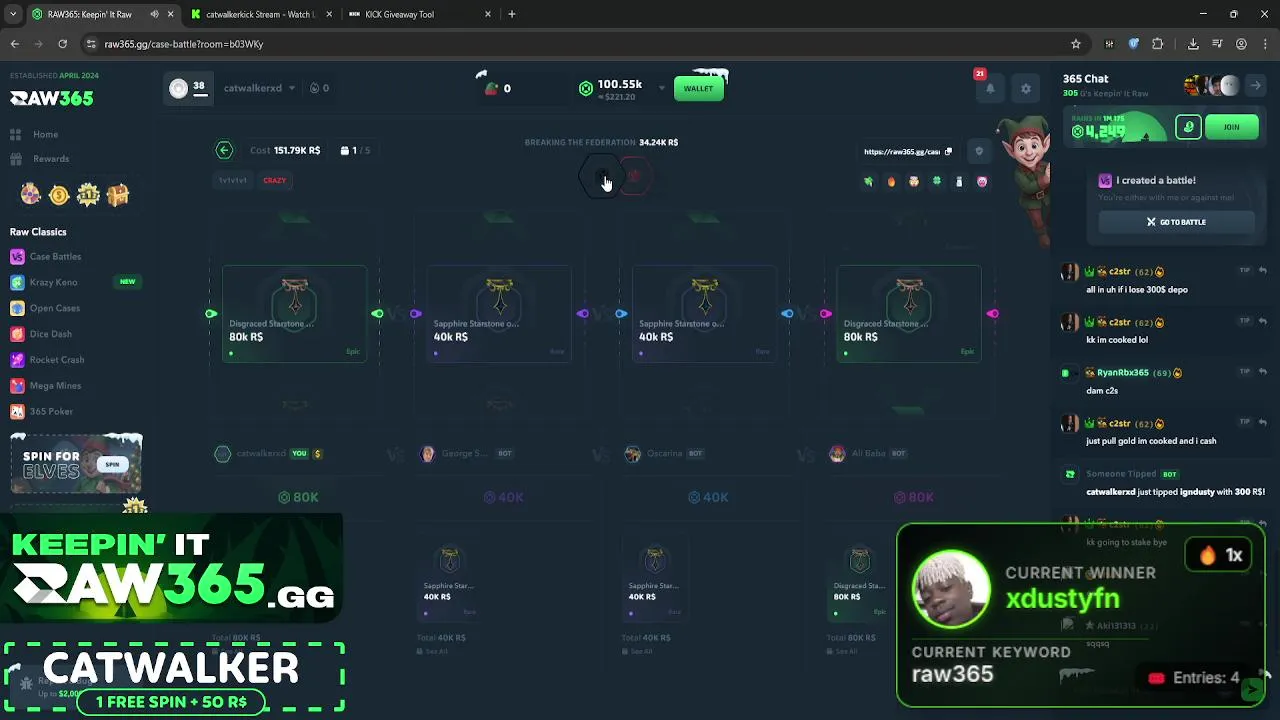Open the Rewards gift icon

click(16, 159)
